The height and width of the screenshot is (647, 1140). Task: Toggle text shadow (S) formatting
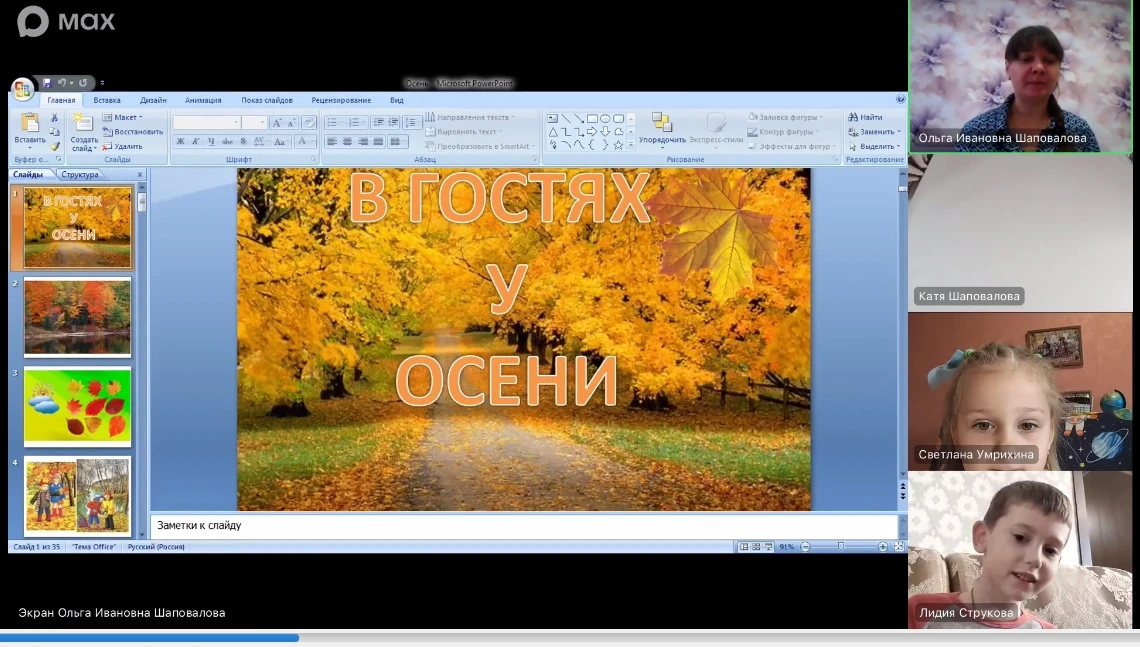tap(243, 142)
